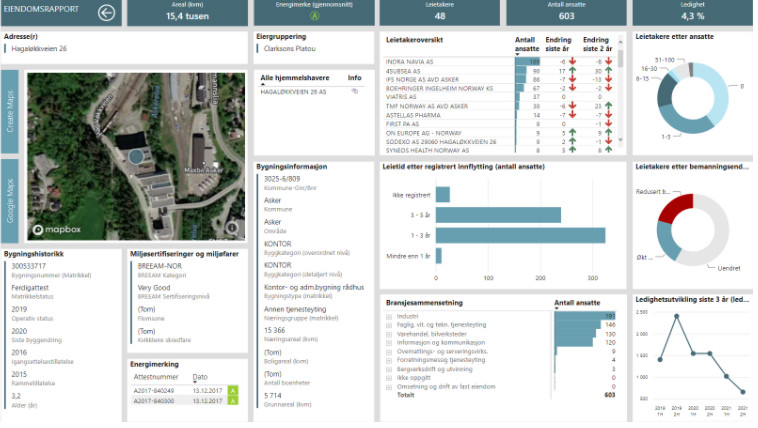Select the Ikke registrert lease bar
Viewport: 758px width, 428px height.
pyautogui.click(x=442, y=194)
